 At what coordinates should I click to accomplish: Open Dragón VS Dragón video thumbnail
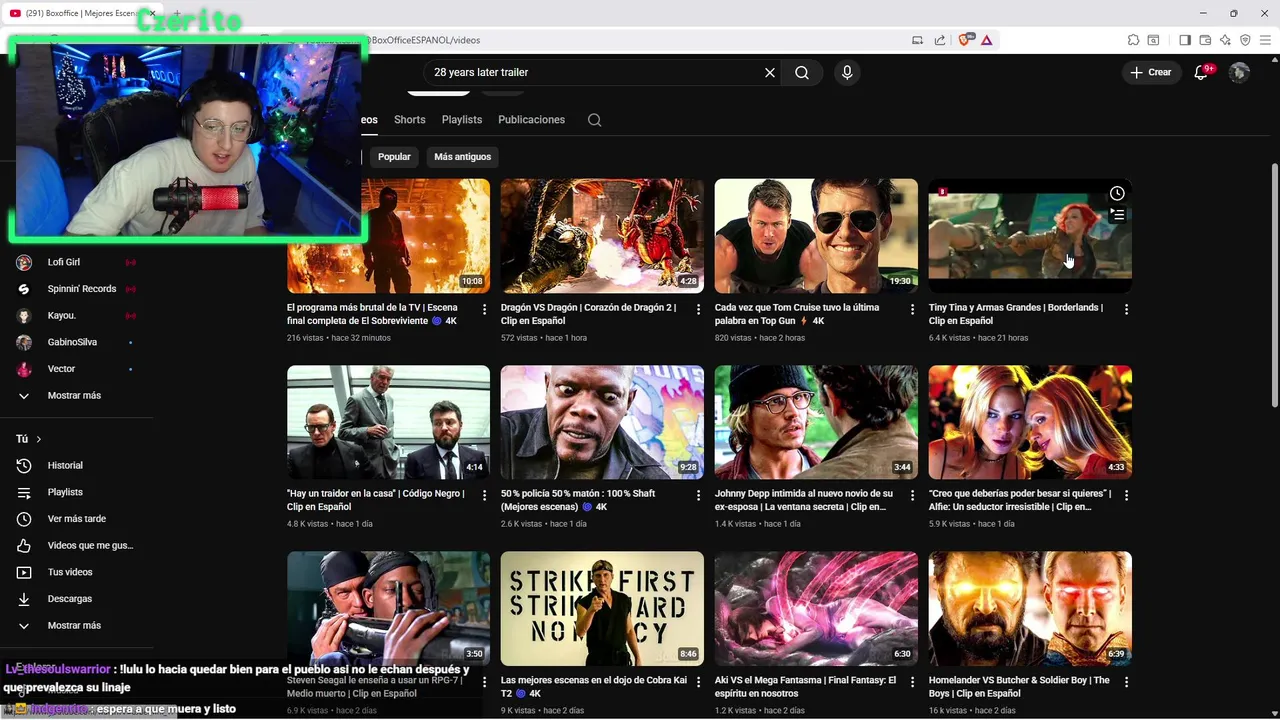602,236
